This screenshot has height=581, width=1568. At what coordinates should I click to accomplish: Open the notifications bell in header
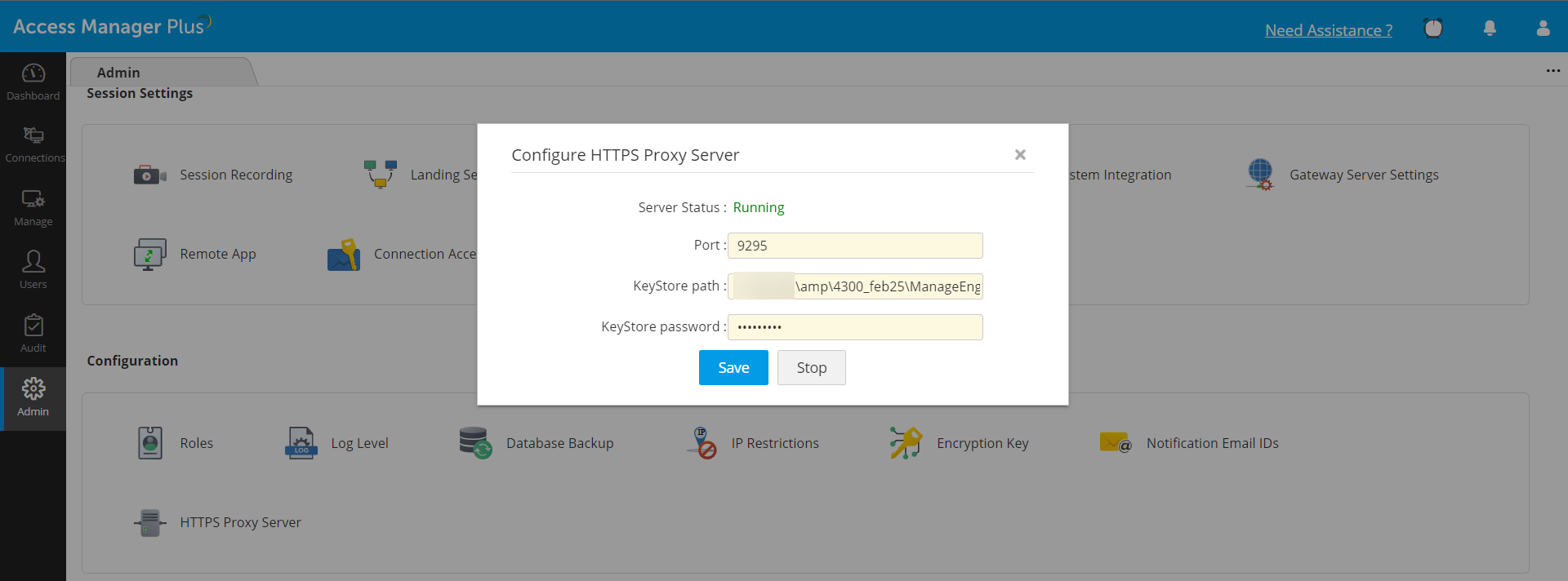(1490, 29)
